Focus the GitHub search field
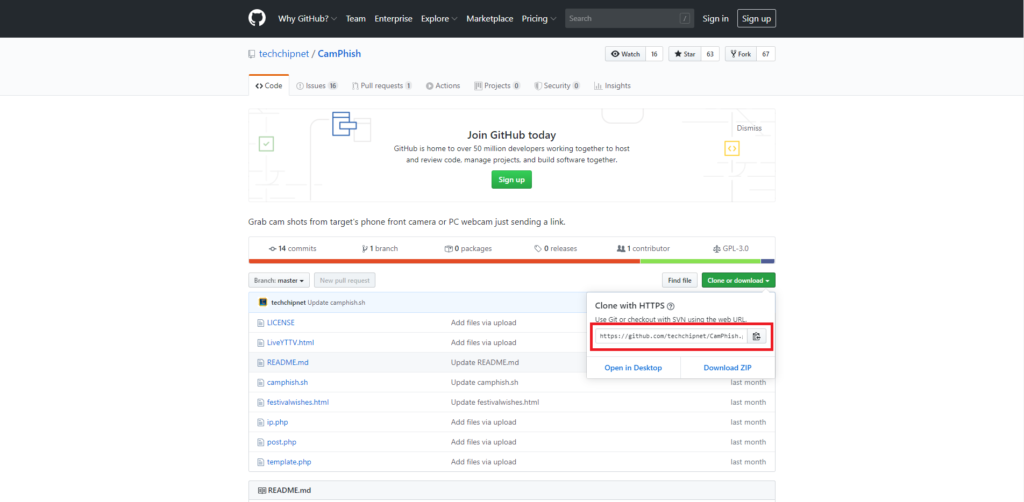The height and width of the screenshot is (502, 1024). coord(630,18)
